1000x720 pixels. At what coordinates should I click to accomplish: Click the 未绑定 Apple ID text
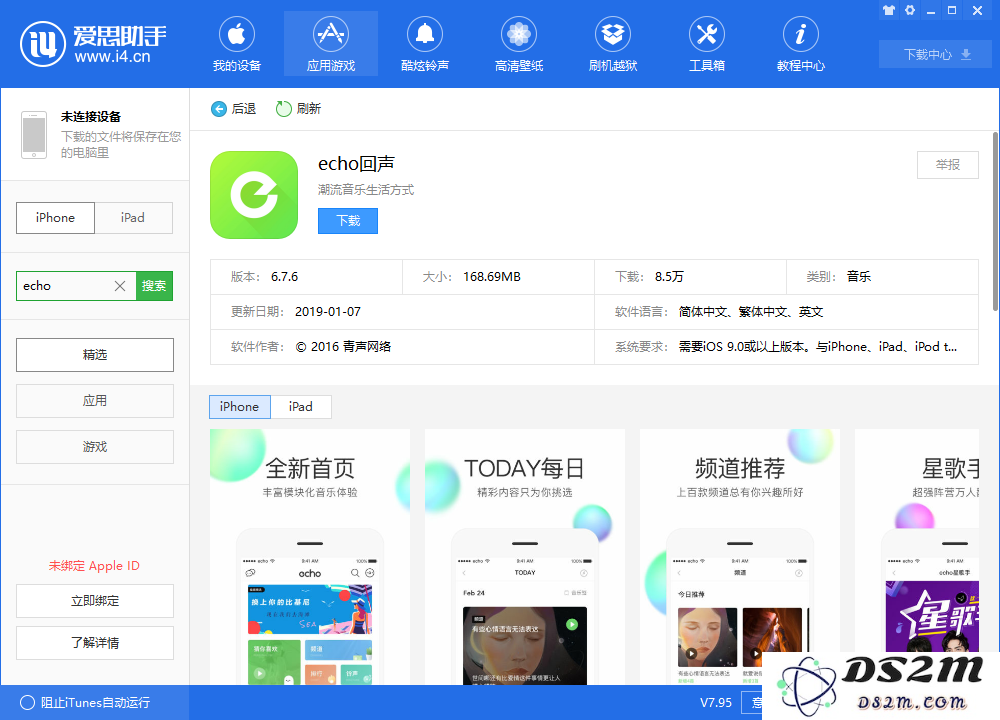(x=94, y=566)
